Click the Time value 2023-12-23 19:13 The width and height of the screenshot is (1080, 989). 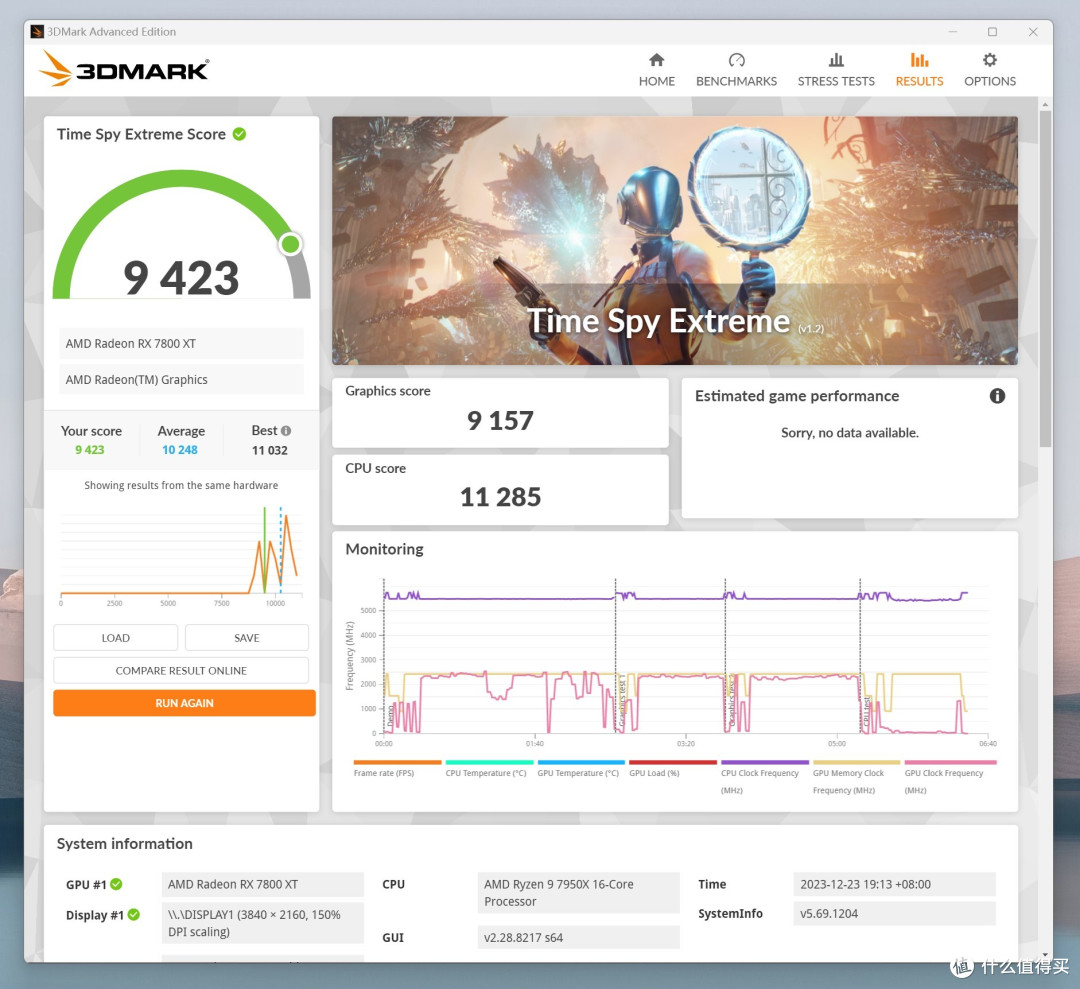[894, 884]
